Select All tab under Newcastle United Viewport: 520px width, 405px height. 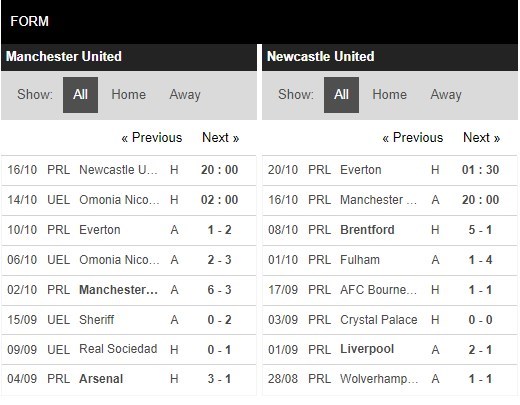[x=341, y=95]
